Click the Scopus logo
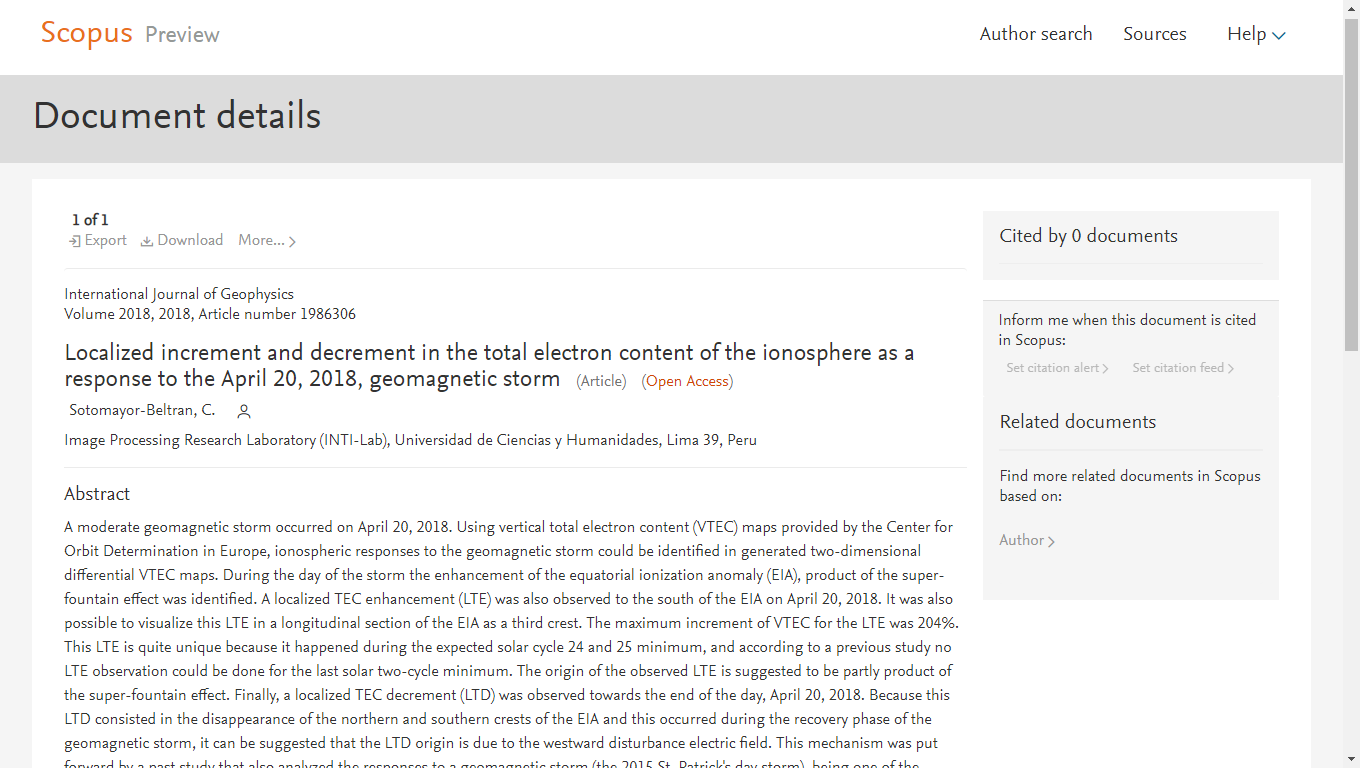1360x768 pixels. [86, 33]
